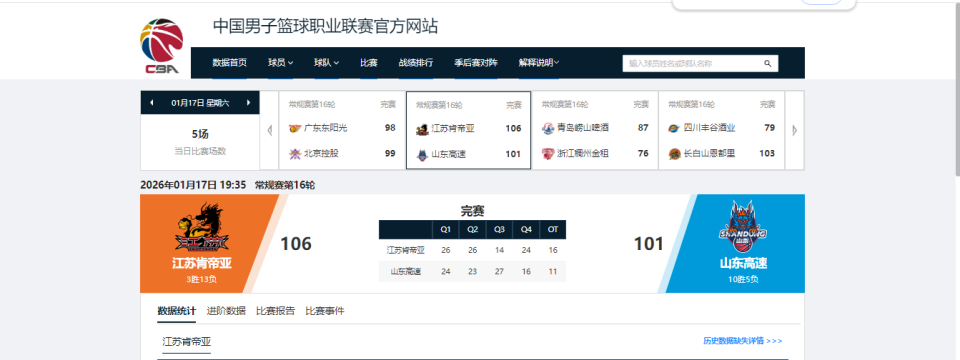The image size is (960, 360).
Task: Click 中国男子篮球职业联赛官方网站 title
Action: [325, 26]
